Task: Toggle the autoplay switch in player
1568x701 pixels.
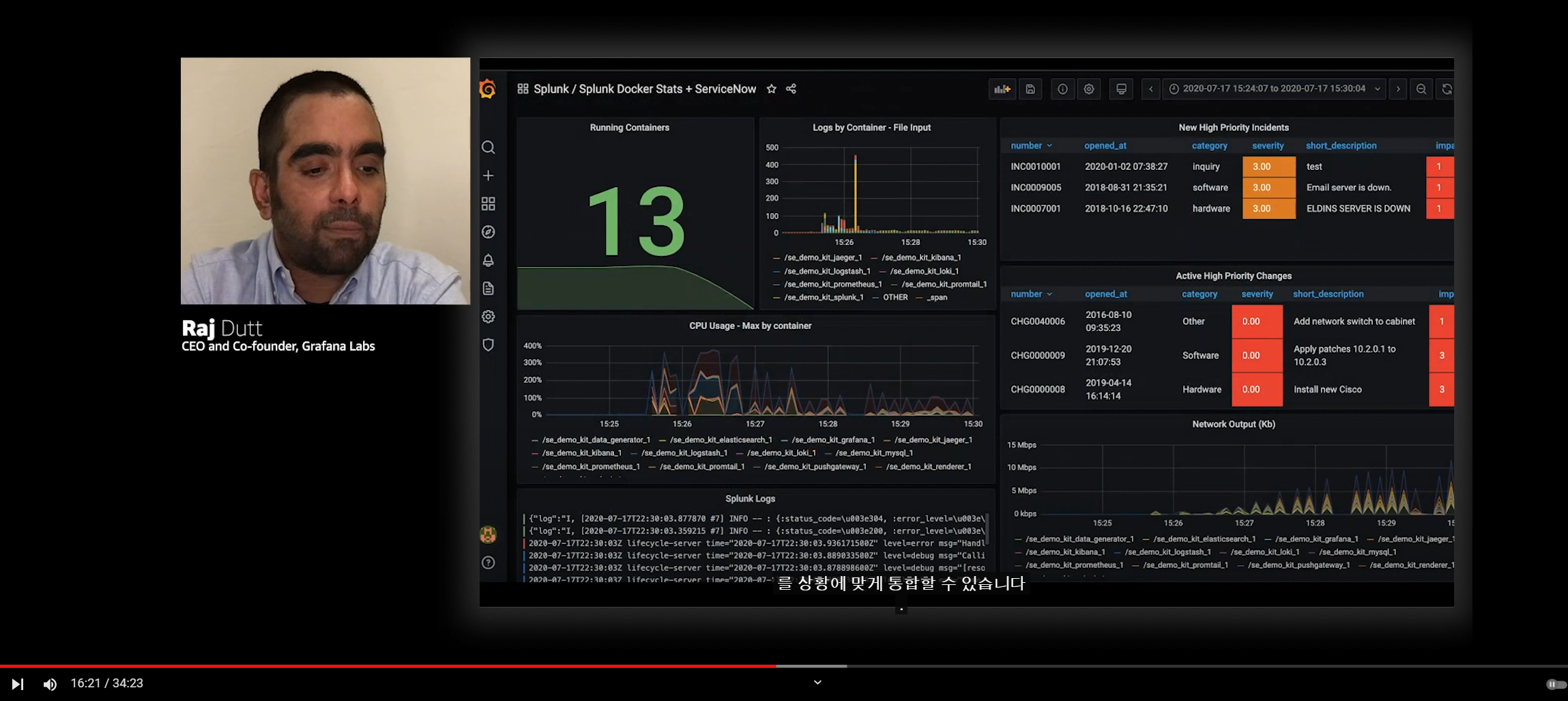Action: tap(1556, 684)
